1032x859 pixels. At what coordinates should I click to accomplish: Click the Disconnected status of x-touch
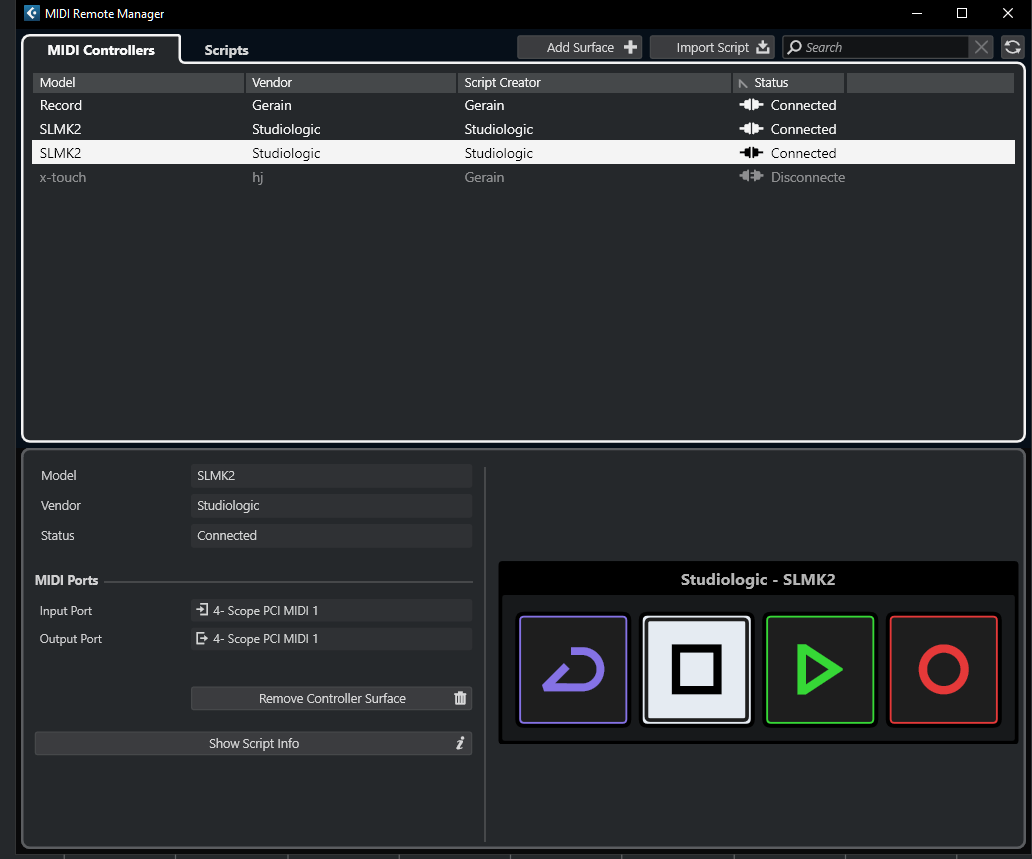point(808,177)
